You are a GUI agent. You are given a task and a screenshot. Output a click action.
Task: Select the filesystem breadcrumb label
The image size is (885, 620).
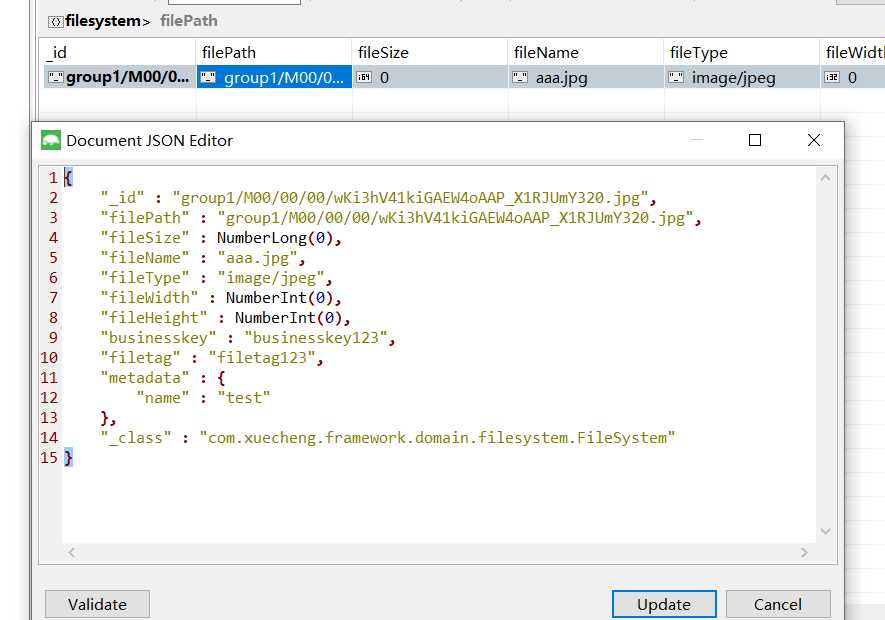(103, 21)
